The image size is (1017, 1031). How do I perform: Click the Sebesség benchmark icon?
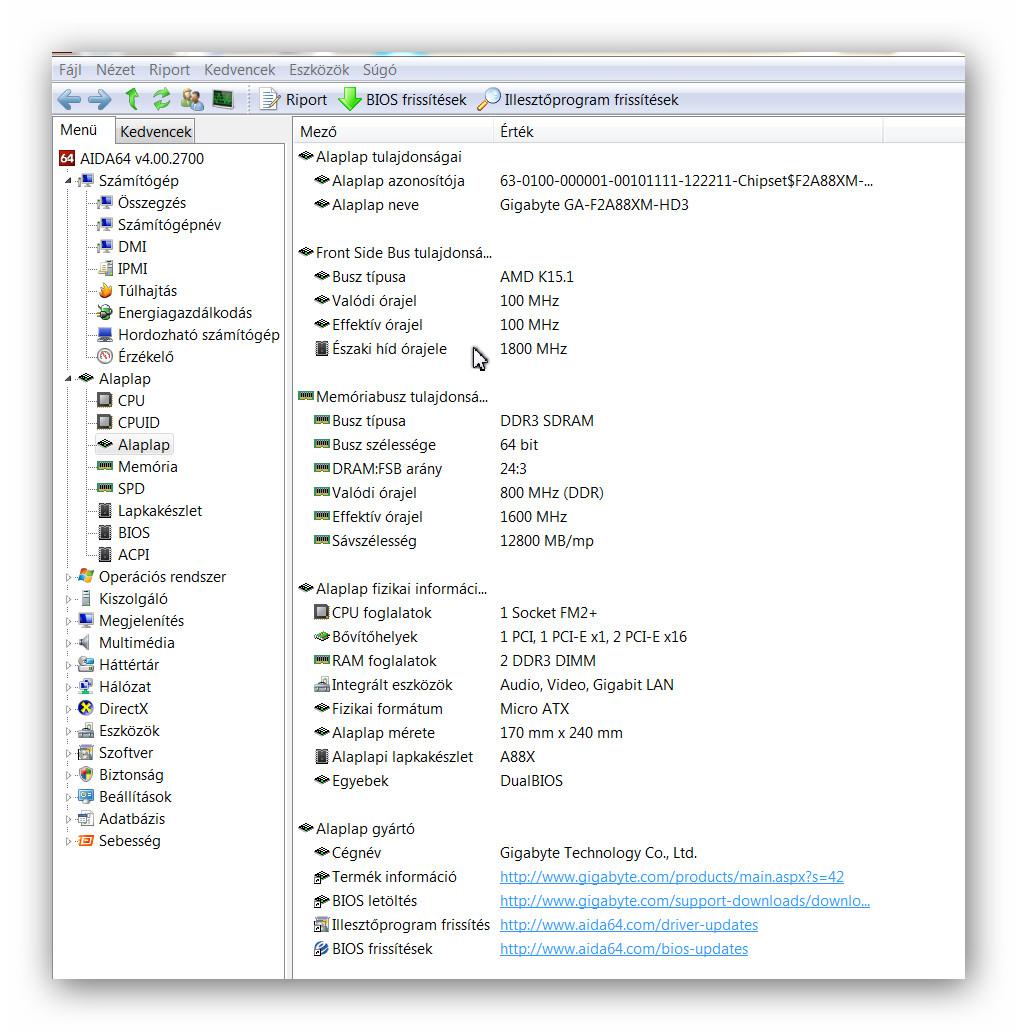[85, 841]
